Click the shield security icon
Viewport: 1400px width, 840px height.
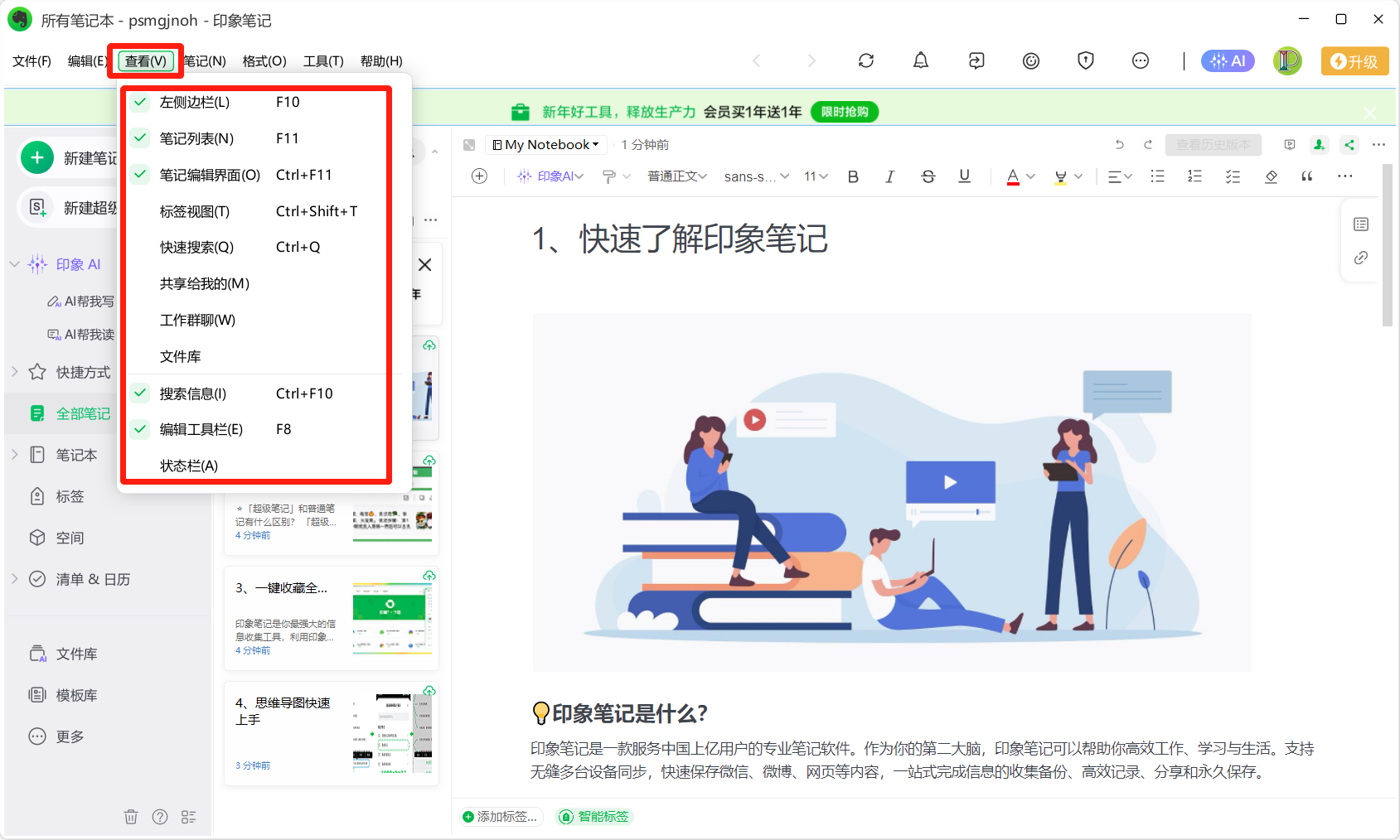point(1086,60)
